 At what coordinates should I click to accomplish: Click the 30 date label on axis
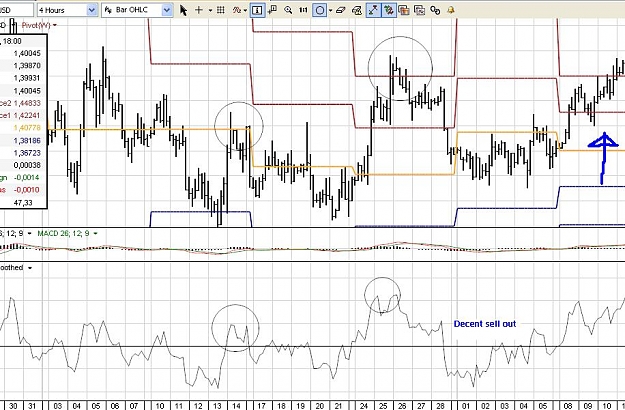[x=13, y=406]
